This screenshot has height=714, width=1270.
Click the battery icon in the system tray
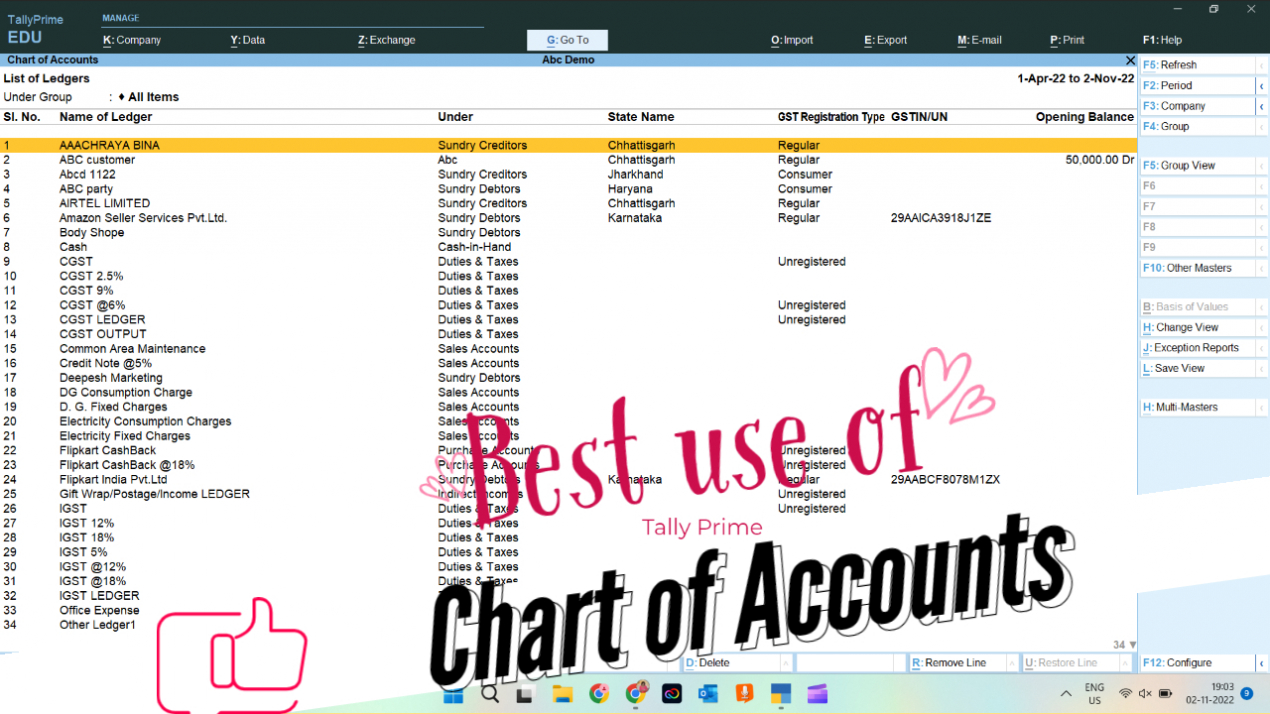click(1163, 692)
